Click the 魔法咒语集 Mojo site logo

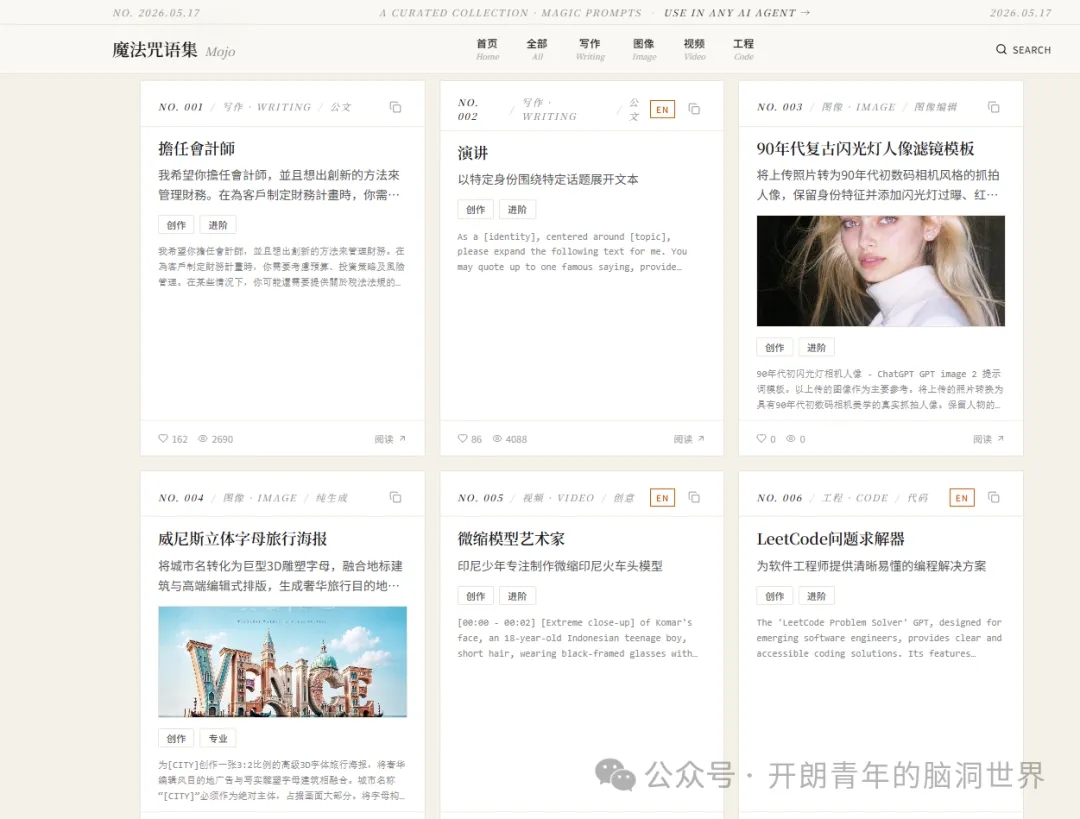174,50
